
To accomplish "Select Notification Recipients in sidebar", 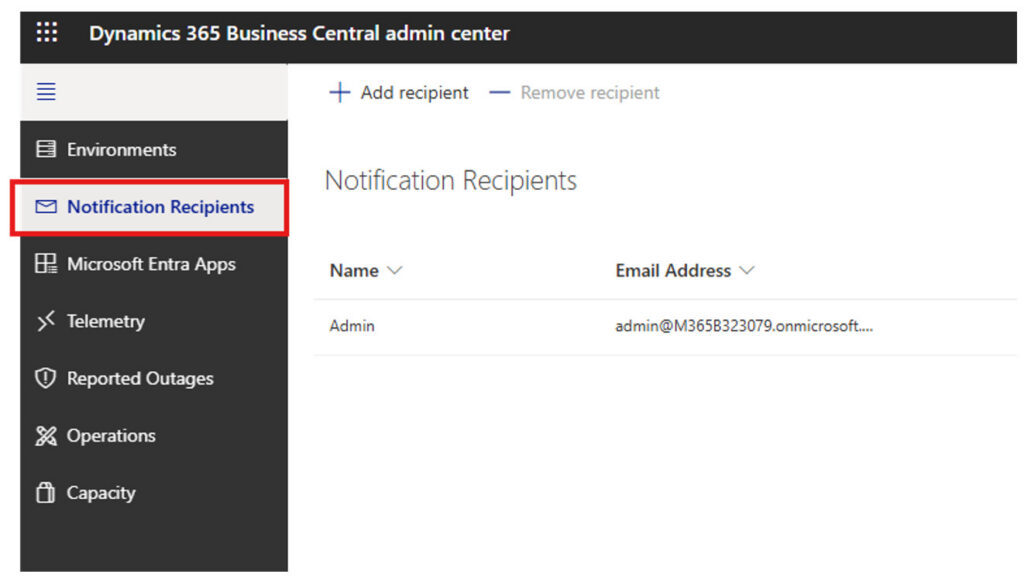I will [154, 206].
